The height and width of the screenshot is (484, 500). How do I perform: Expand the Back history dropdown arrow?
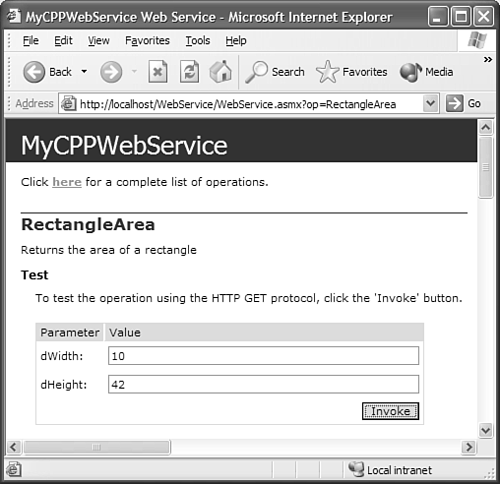[x=84, y=71]
